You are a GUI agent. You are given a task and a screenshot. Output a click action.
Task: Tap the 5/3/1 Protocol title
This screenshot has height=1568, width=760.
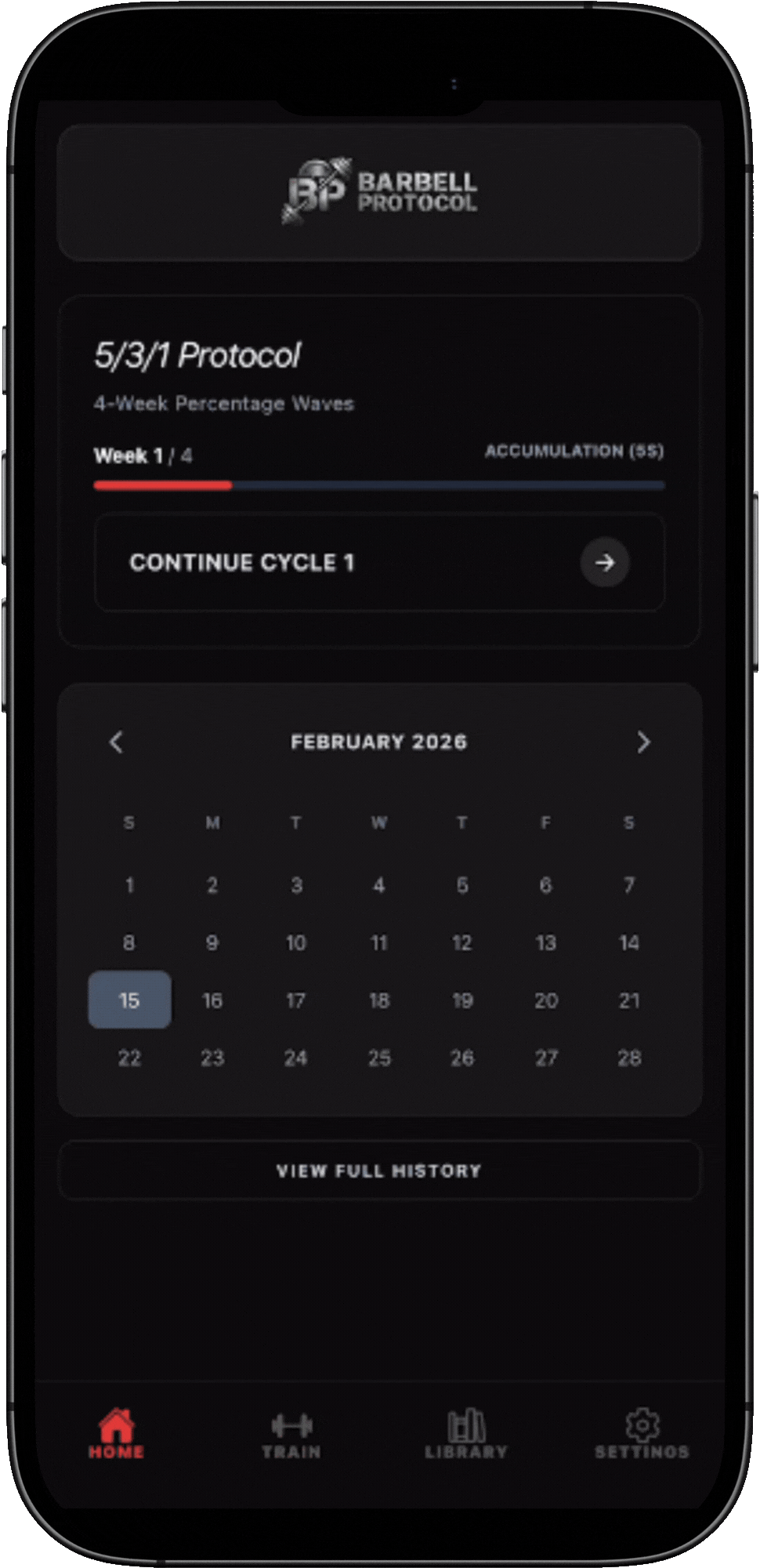tap(197, 355)
